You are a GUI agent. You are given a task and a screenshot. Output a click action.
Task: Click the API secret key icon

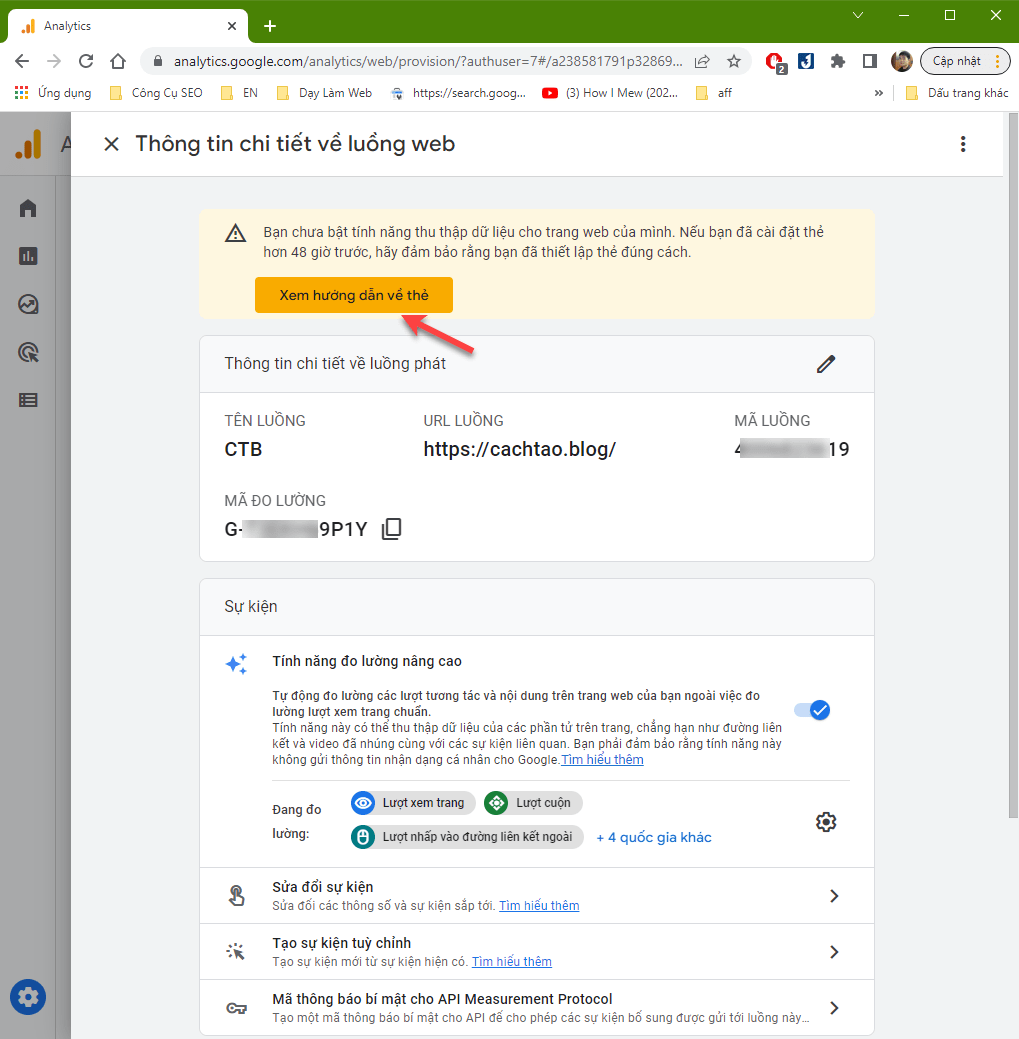(237, 1008)
